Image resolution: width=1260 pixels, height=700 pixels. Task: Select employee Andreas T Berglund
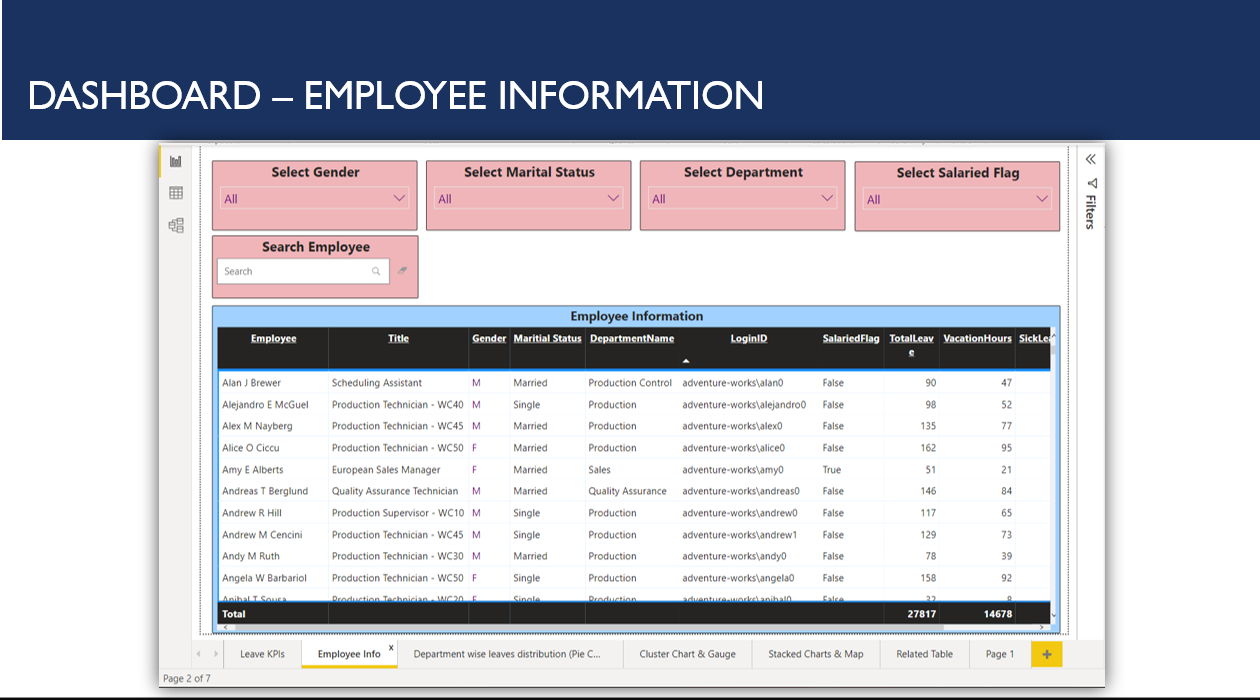point(265,491)
